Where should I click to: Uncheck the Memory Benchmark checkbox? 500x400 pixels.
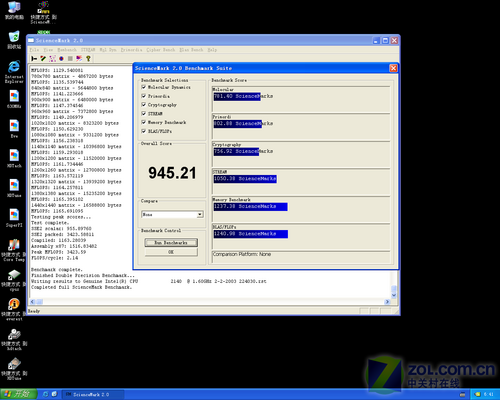144,122
